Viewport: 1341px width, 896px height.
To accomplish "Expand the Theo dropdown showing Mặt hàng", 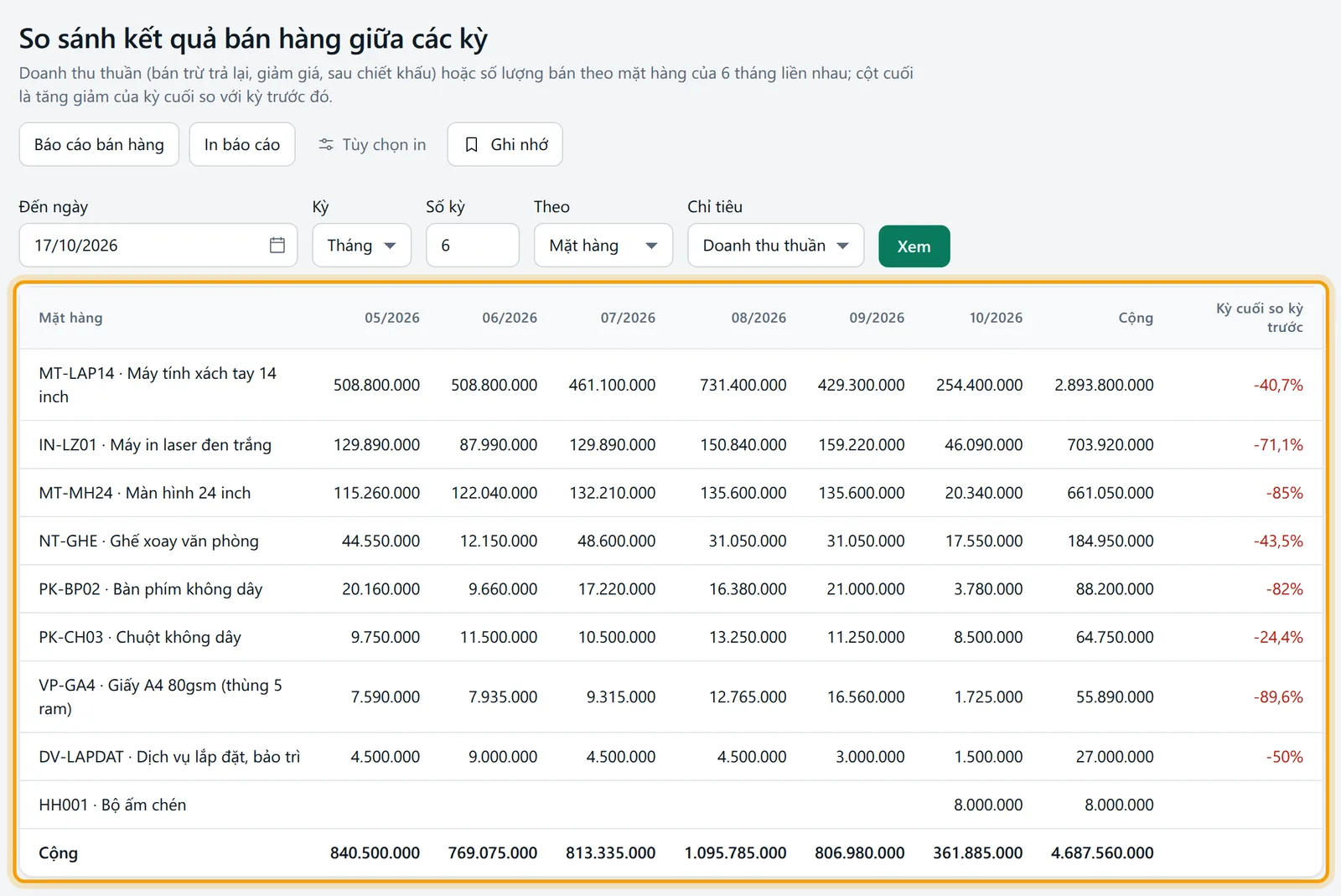I will [603, 246].
